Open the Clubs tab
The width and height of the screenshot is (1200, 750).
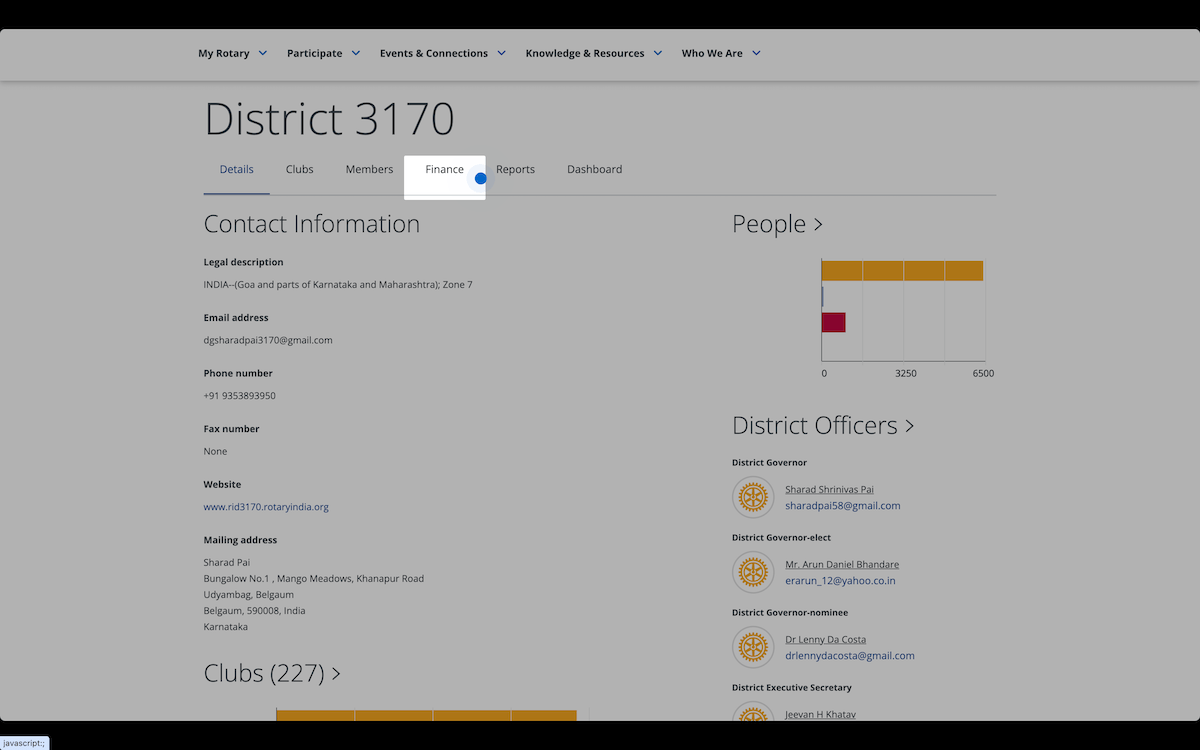(x=299, y=170)
